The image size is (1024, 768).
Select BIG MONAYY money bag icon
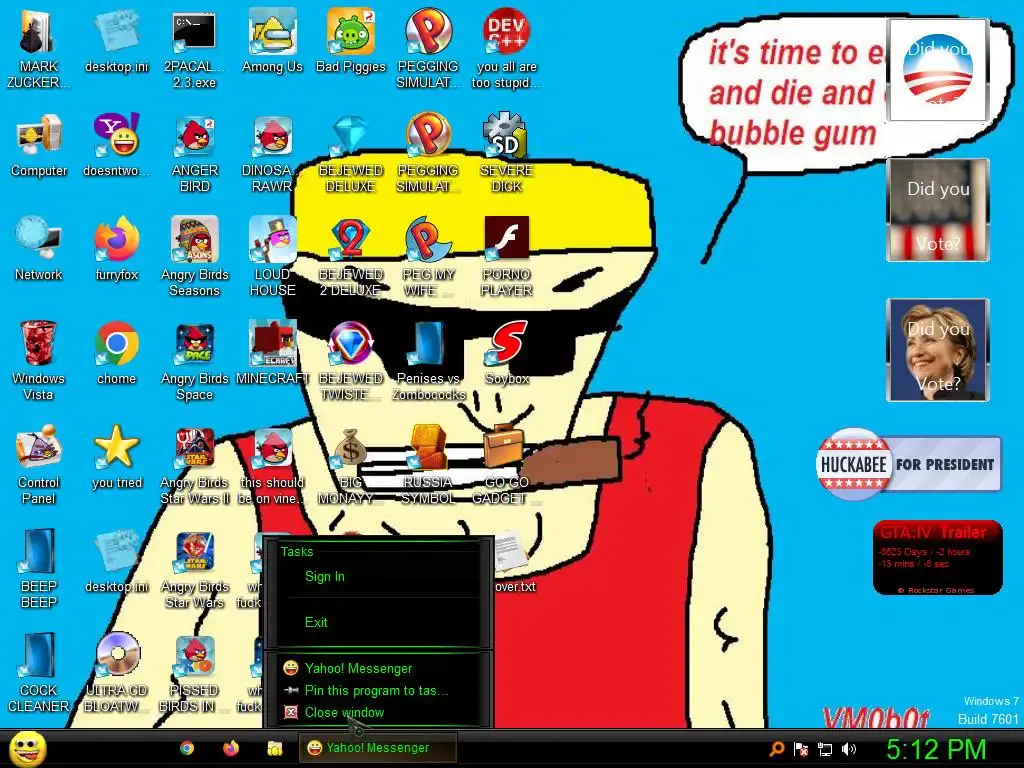pyautogui.click(x=351, y=464)
